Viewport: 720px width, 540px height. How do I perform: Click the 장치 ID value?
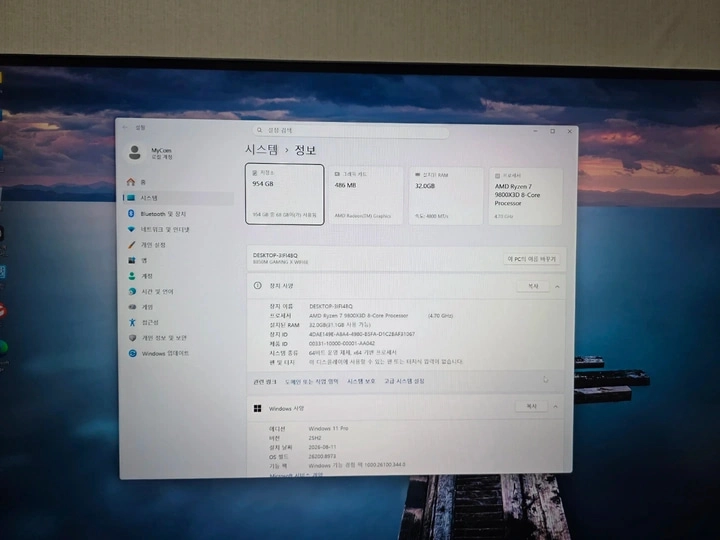[362, 334]
